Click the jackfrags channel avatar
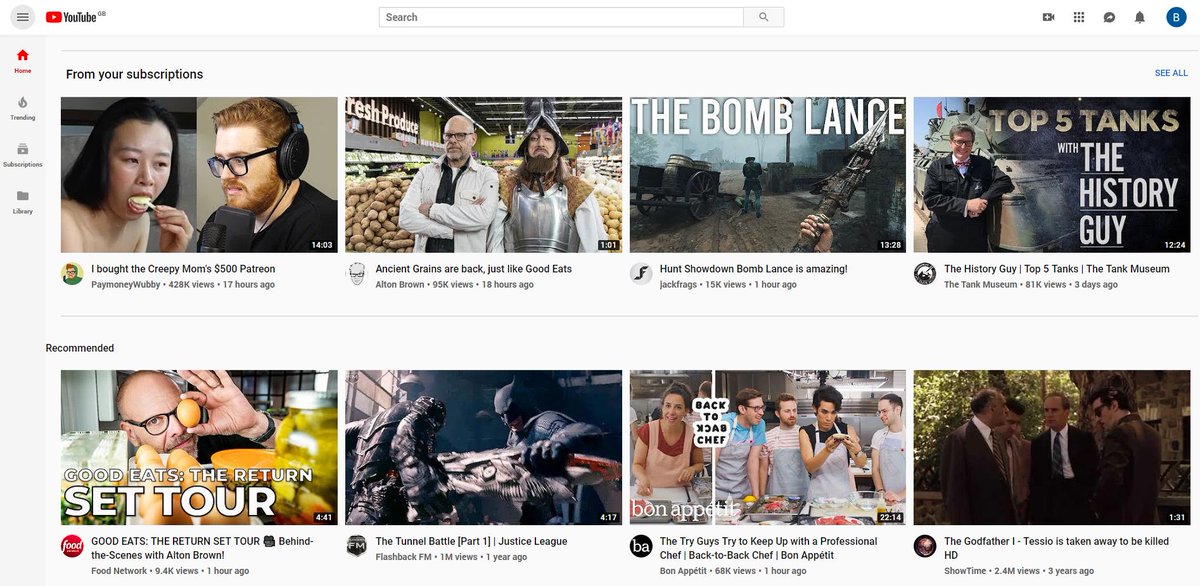Viewport: 1200px width, 586px height. 641,274
